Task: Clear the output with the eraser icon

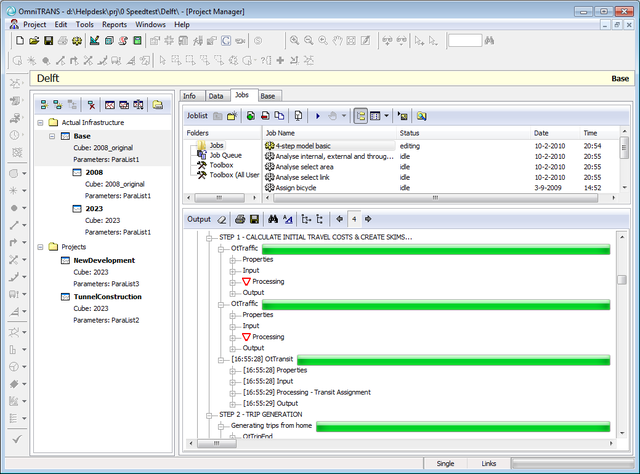Action: coord(222,219)
